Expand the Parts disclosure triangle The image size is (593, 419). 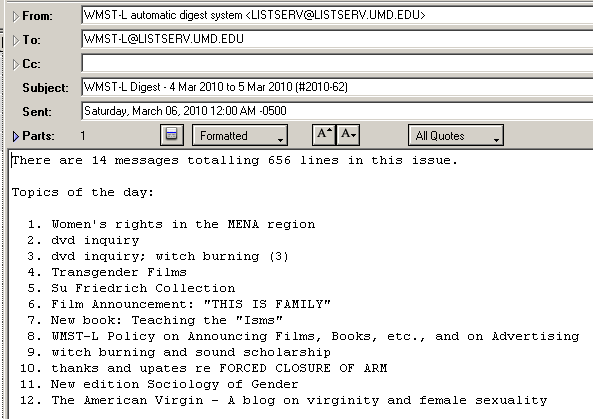pos(16,136)
